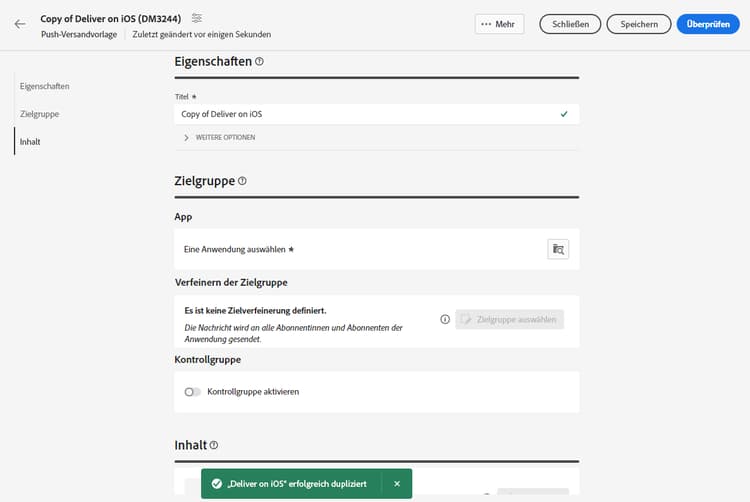Click the 'Zuletzt geändert vor einigen Sekunden' text
Viewport: 750px width, 502px height.
[202, 34]
